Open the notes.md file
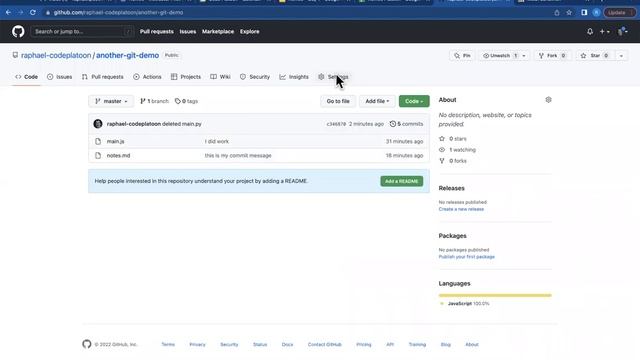This screenshot has height=360, width=640. click(118, 156)
